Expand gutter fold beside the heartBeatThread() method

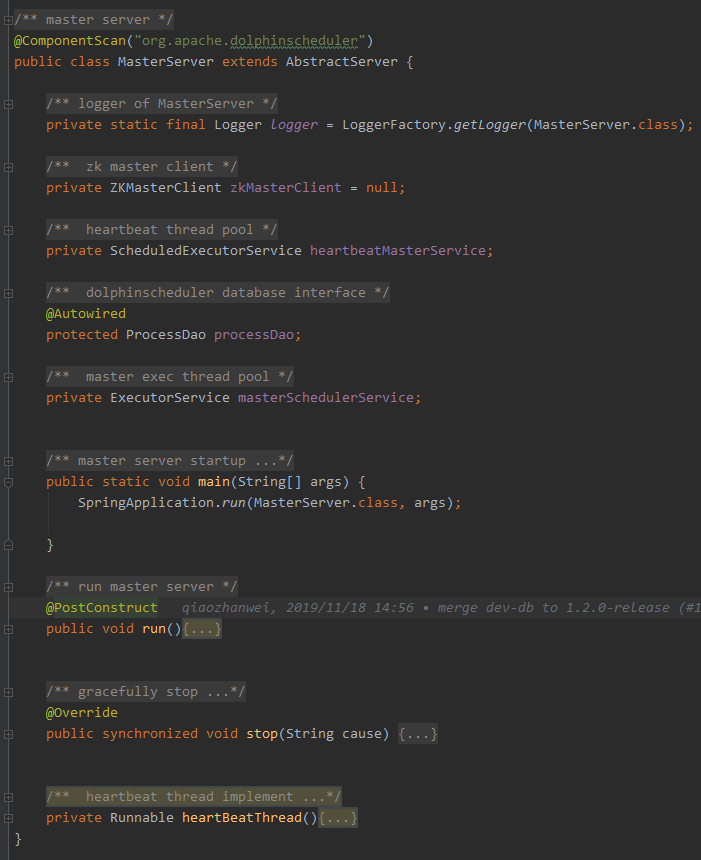8,818
